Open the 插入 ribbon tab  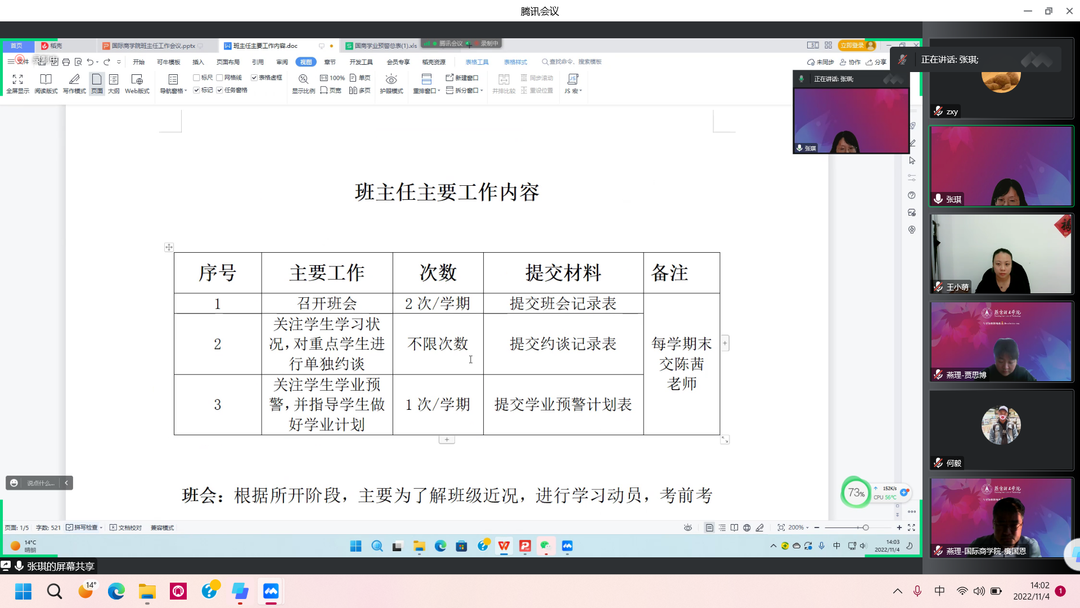coord(198,62)
